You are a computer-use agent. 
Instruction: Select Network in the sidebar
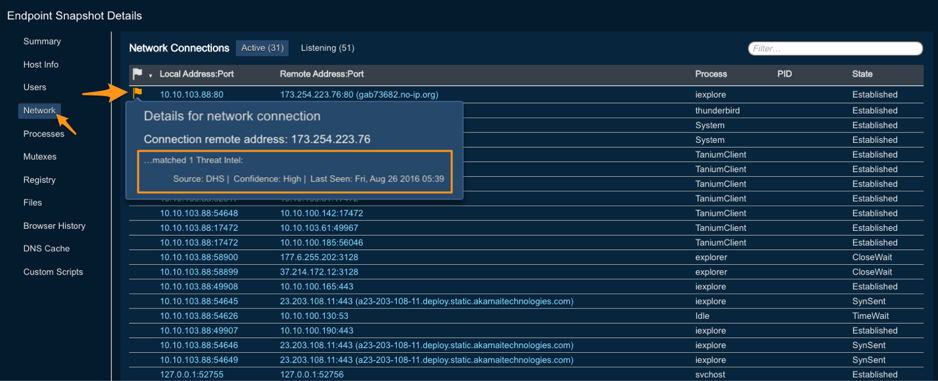39,111
